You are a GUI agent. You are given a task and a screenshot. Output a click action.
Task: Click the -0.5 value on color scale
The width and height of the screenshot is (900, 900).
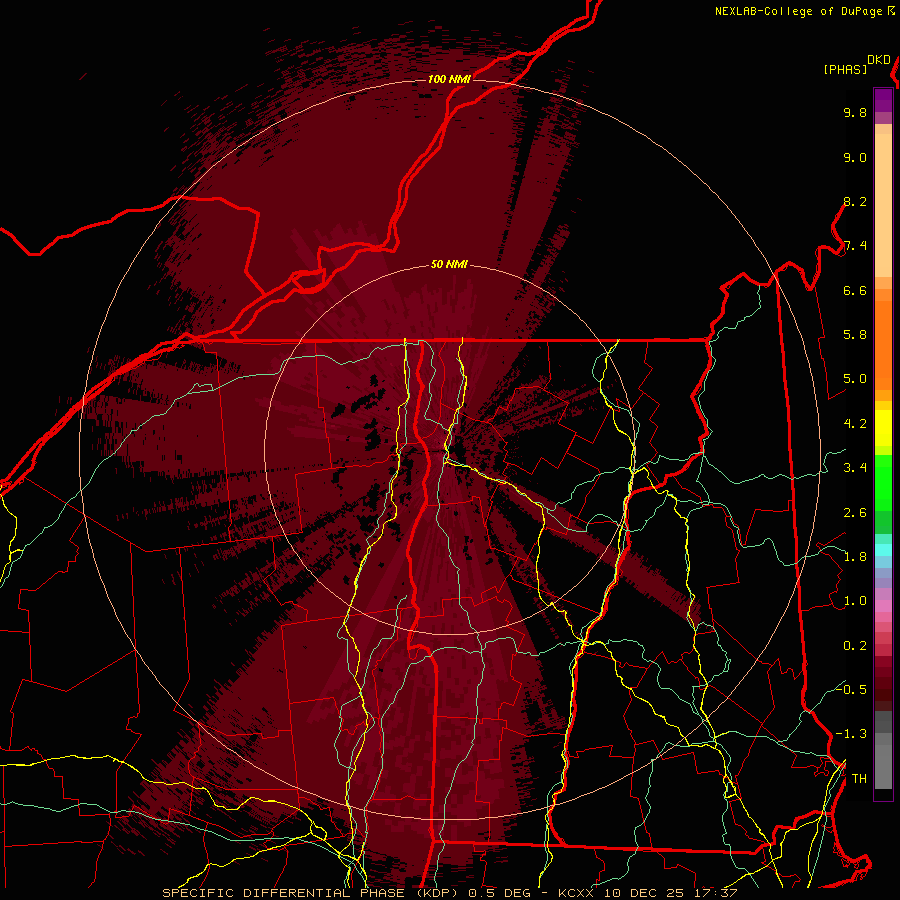[x=851, y=690]
